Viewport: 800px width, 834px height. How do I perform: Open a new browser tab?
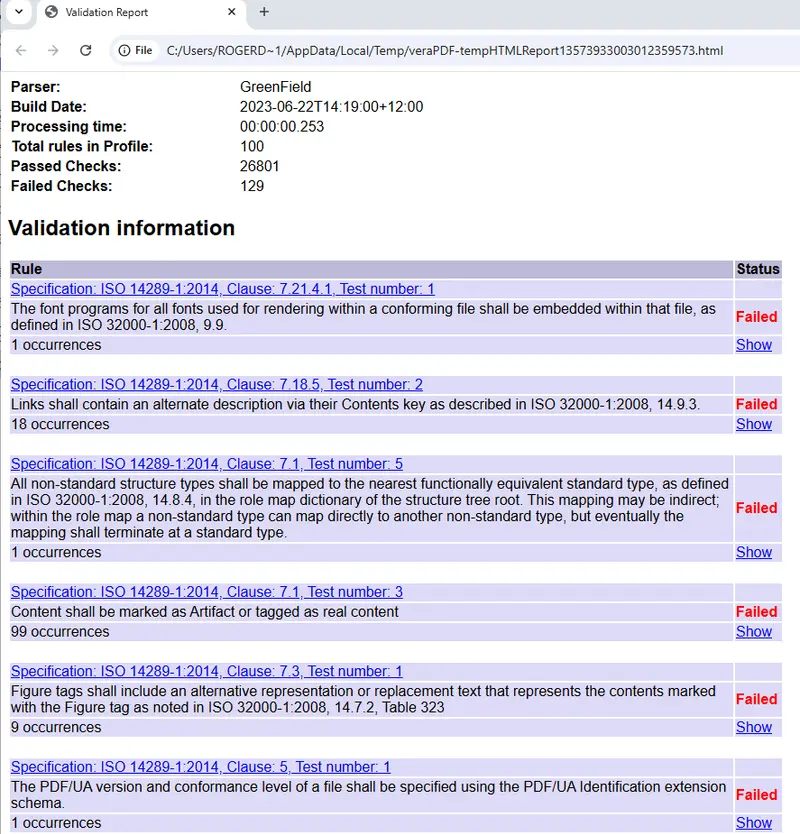click(x=264, y=12)
